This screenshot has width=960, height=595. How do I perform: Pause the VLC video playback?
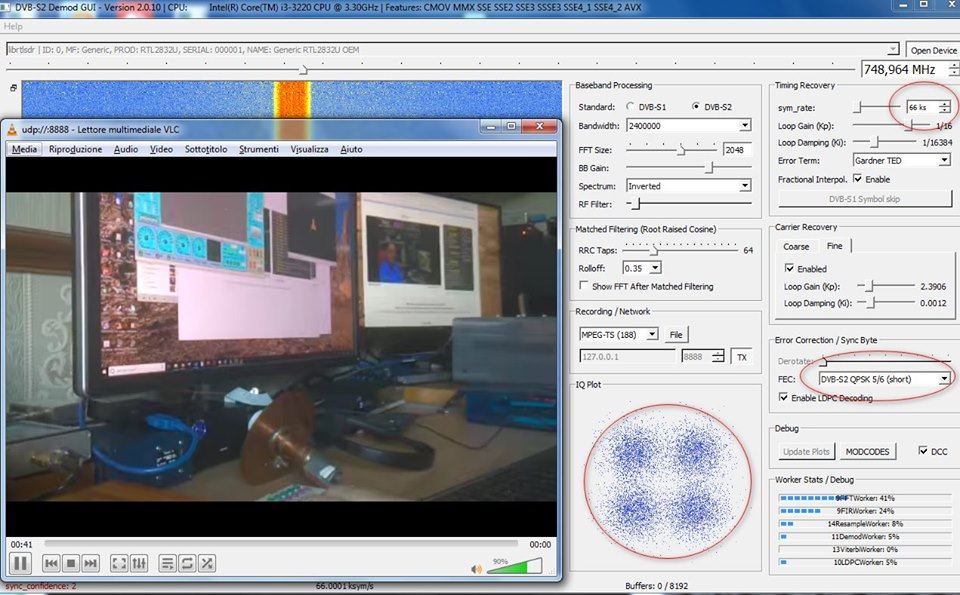click(20, 563)
